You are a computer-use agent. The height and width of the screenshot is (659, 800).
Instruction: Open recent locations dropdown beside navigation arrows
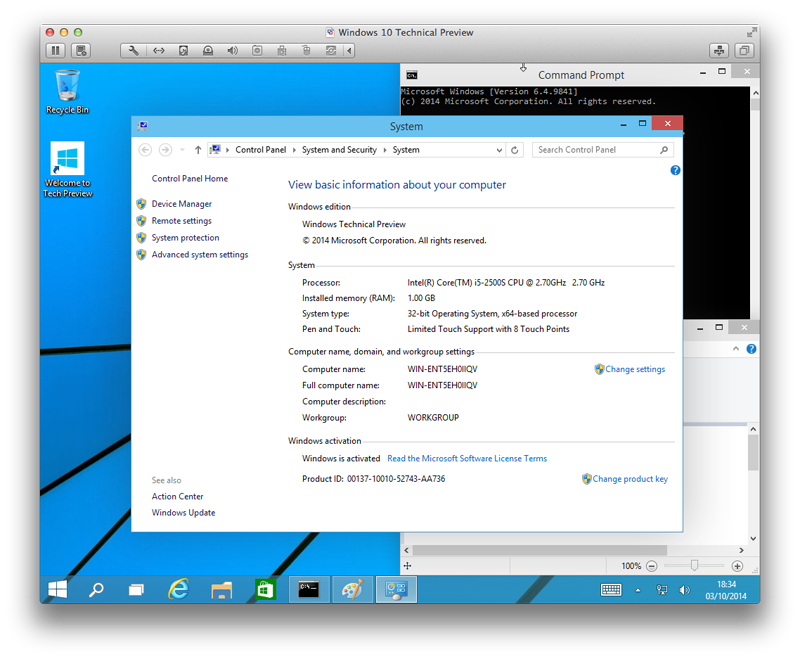[x=183, y=150]
